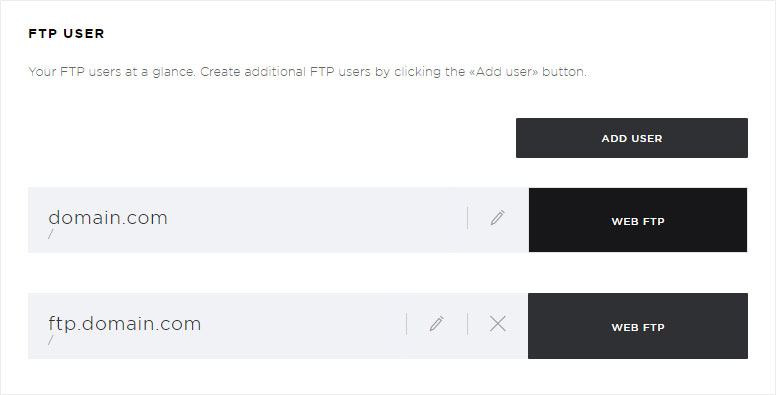Click the sentence 'Your FTP users at a glance'
This screenshot has width=776, height=395.
point(112,72)
